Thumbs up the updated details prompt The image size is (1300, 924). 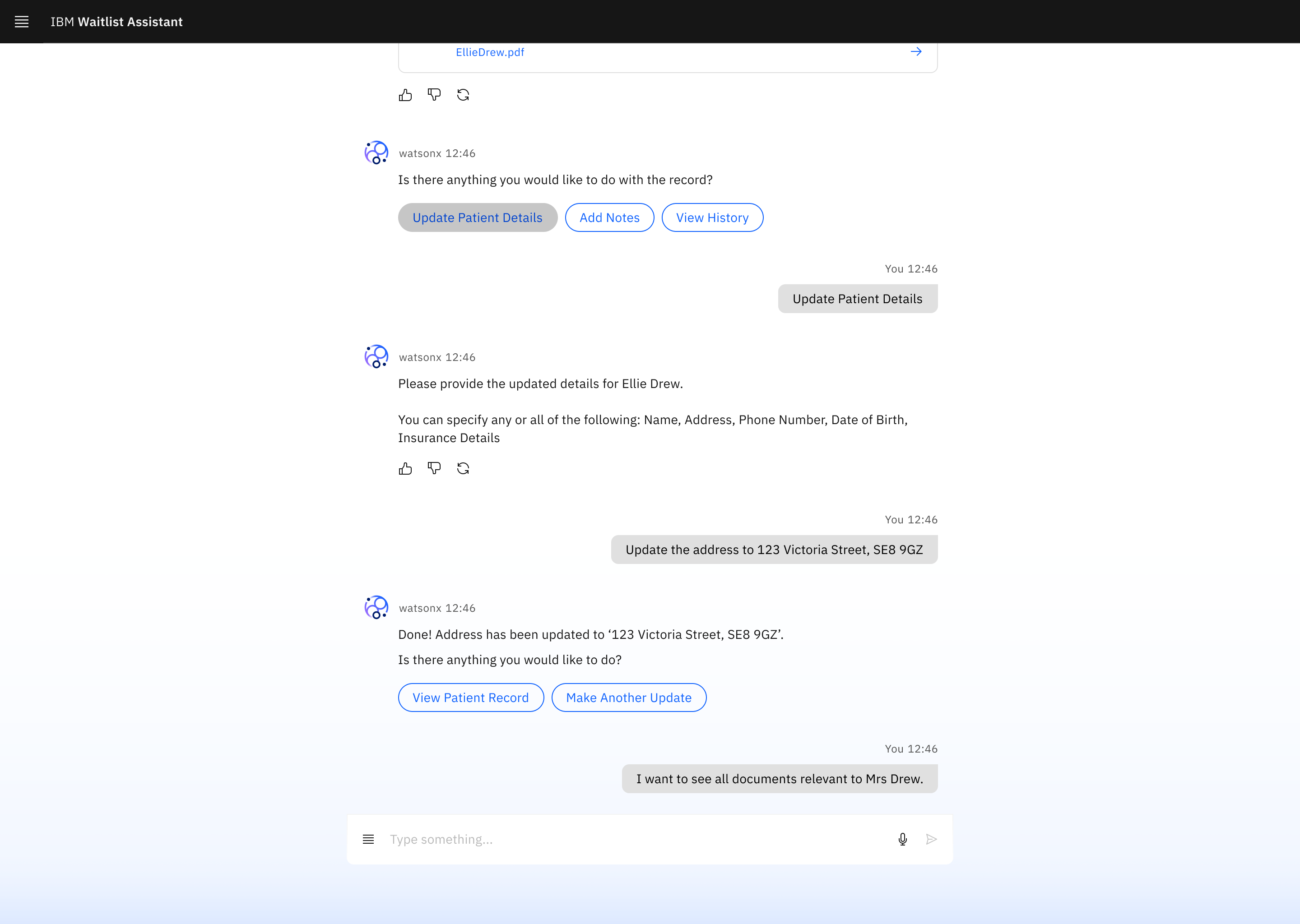point(405,468)
